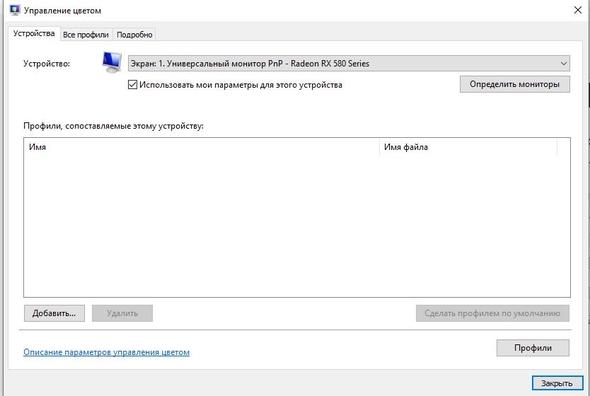Click the Color Management title bar icon
This screenshot has height=396, width=590.
pos(15,10)
